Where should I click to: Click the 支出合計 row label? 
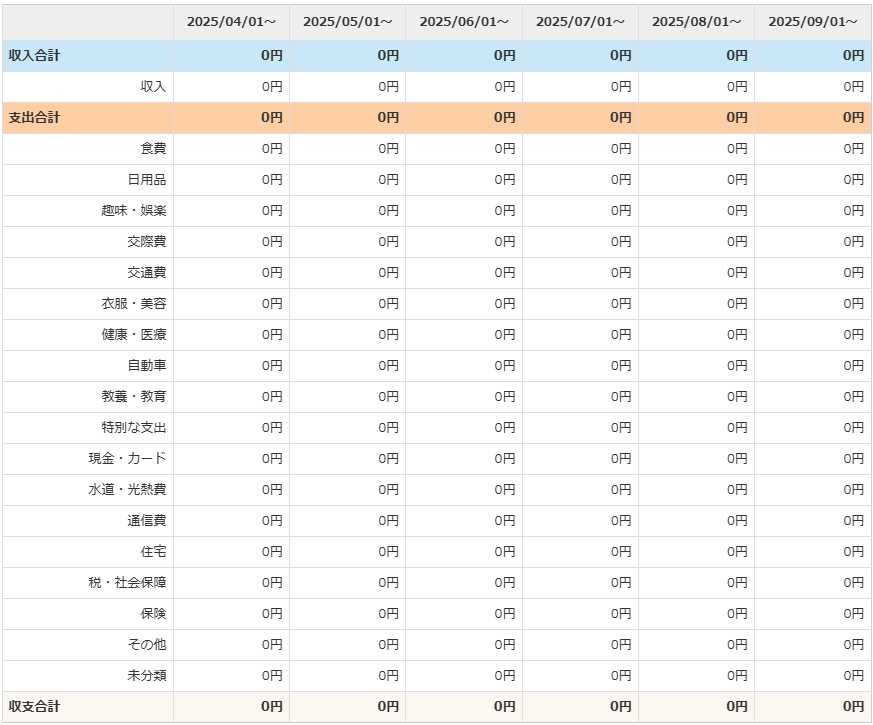(x=35, y=118)
